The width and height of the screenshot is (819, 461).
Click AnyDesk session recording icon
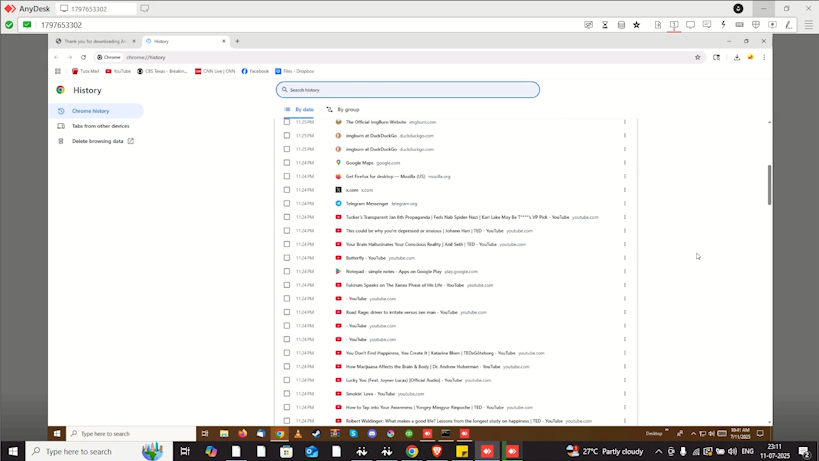[x=773, y=25]
